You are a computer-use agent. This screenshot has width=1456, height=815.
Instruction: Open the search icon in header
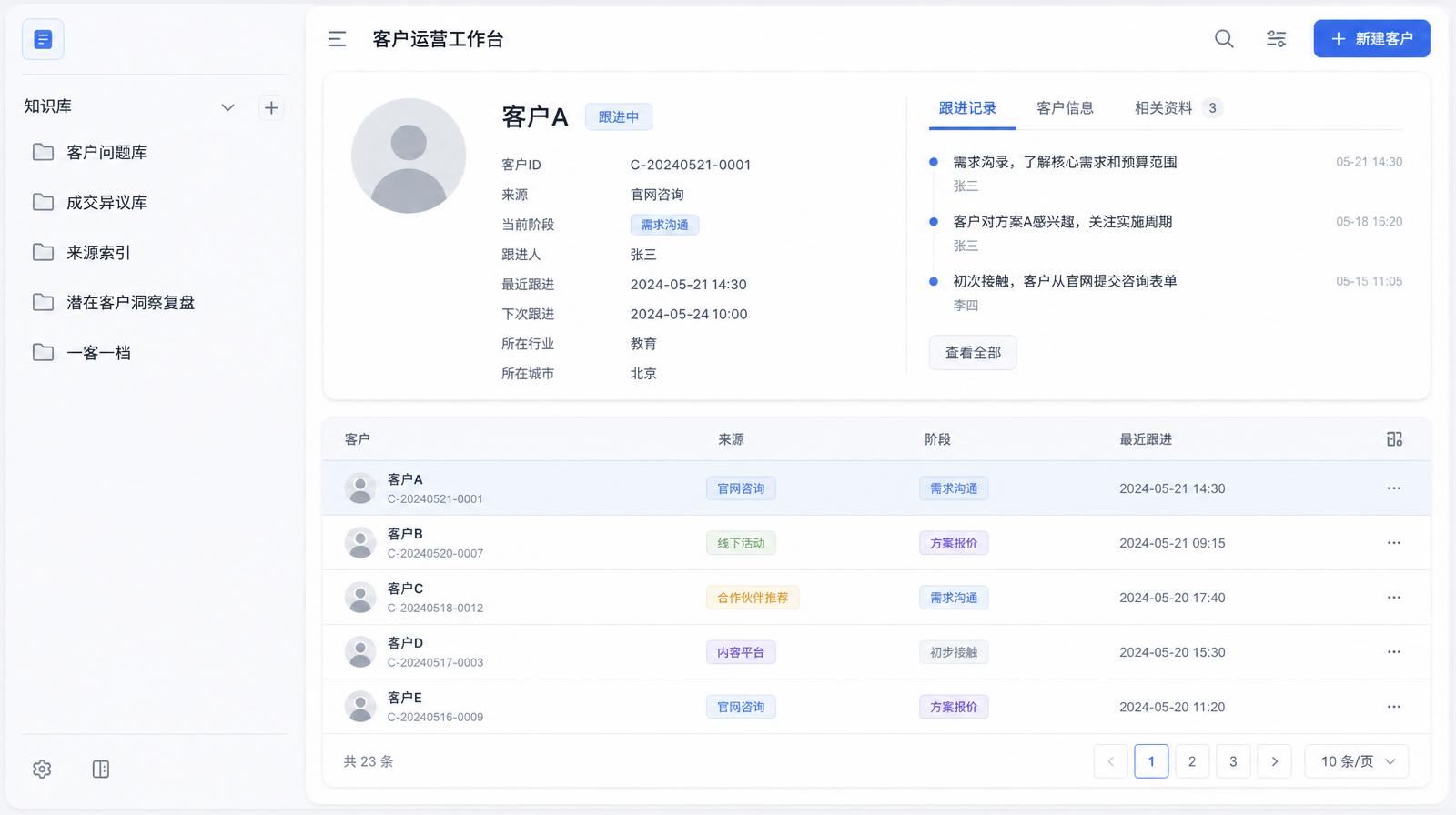click(1225, 39)
